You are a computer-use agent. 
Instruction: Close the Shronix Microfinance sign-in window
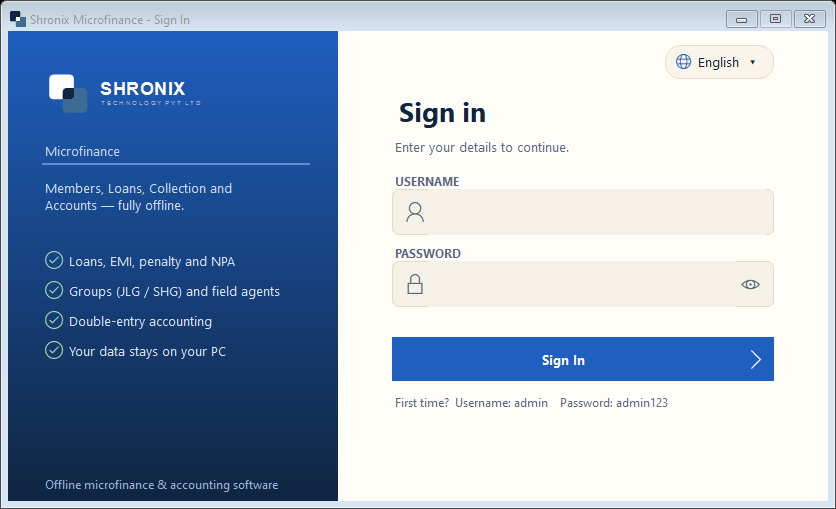click(810, 19)
